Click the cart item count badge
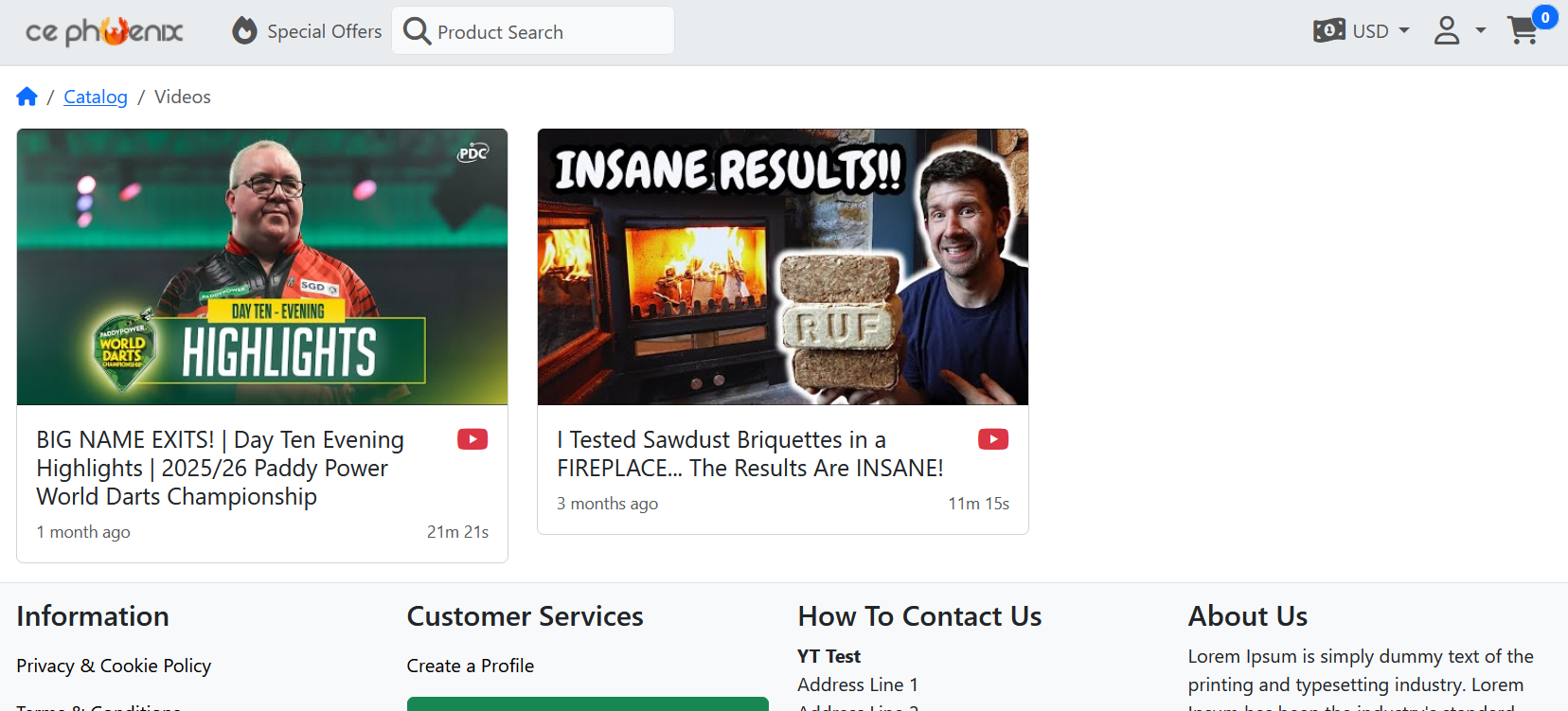This screenshot has height=711, width=1568. (1545, 17)
